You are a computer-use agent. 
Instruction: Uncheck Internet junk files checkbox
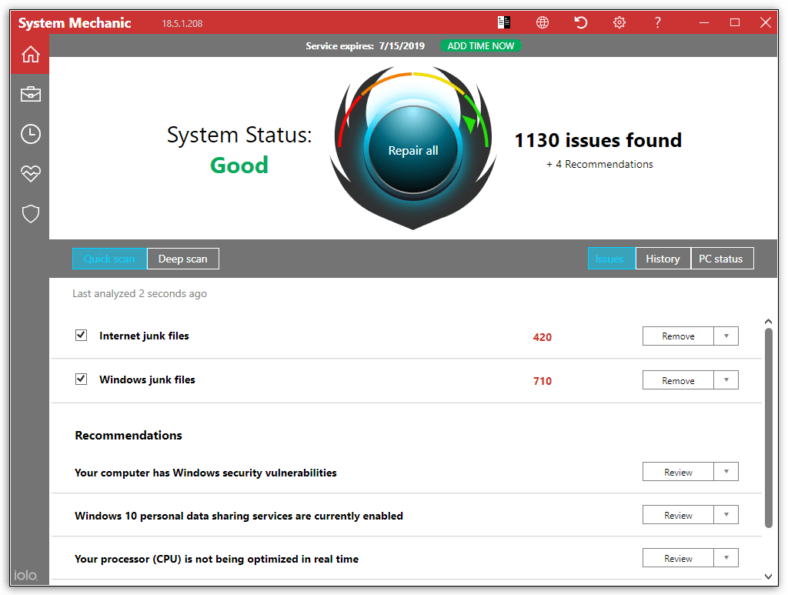coord(81,335)
